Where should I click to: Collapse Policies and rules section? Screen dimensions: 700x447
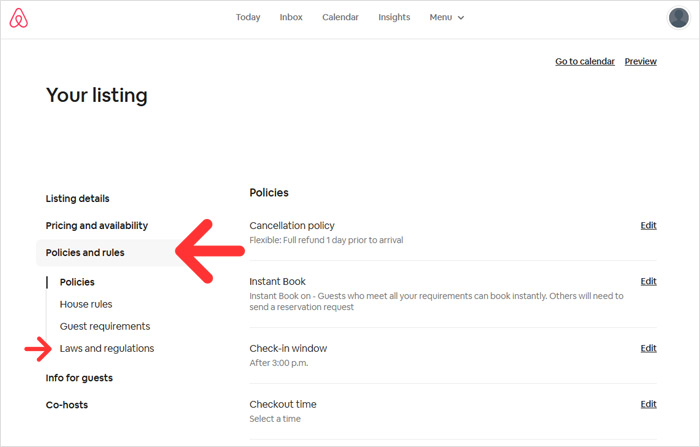tap(107, 253)
